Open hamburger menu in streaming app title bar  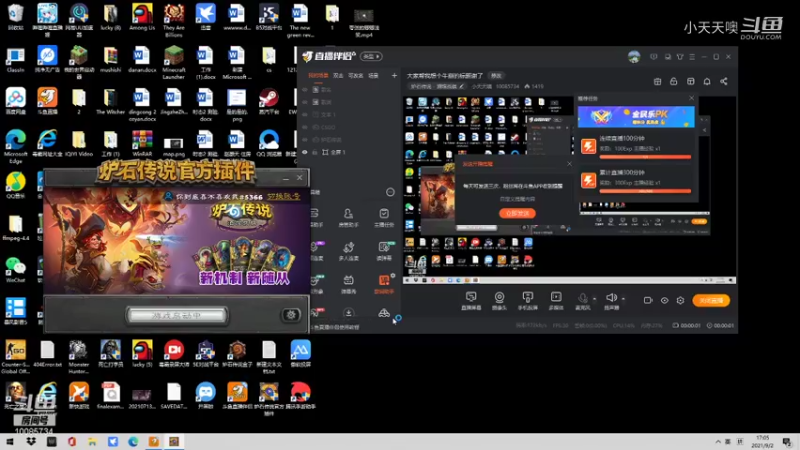point(692,57)
